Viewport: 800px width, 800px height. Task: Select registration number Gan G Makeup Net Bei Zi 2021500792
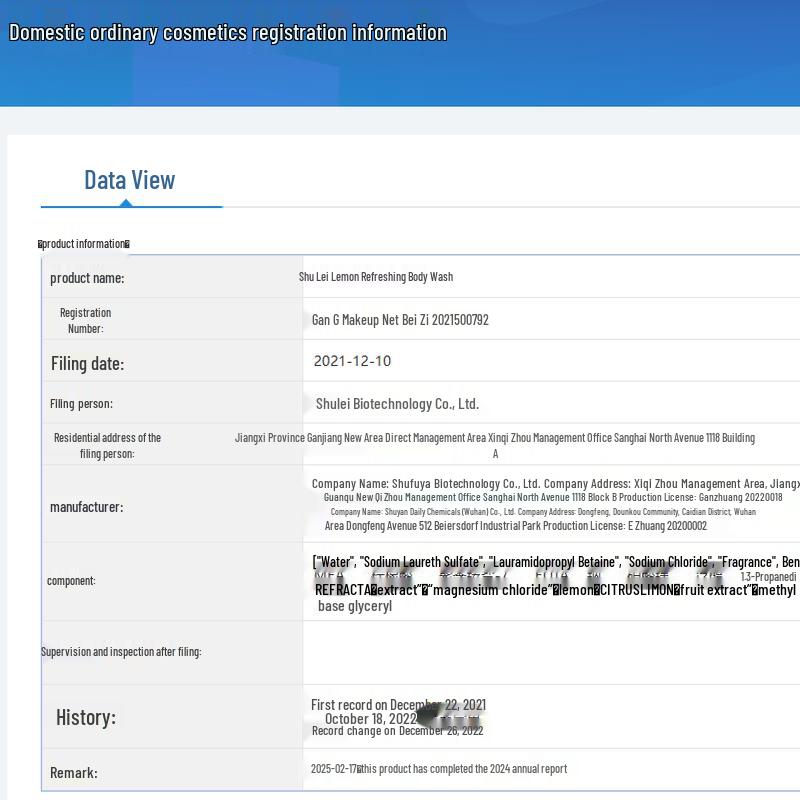pyautogui.click(x=400, y=320)
